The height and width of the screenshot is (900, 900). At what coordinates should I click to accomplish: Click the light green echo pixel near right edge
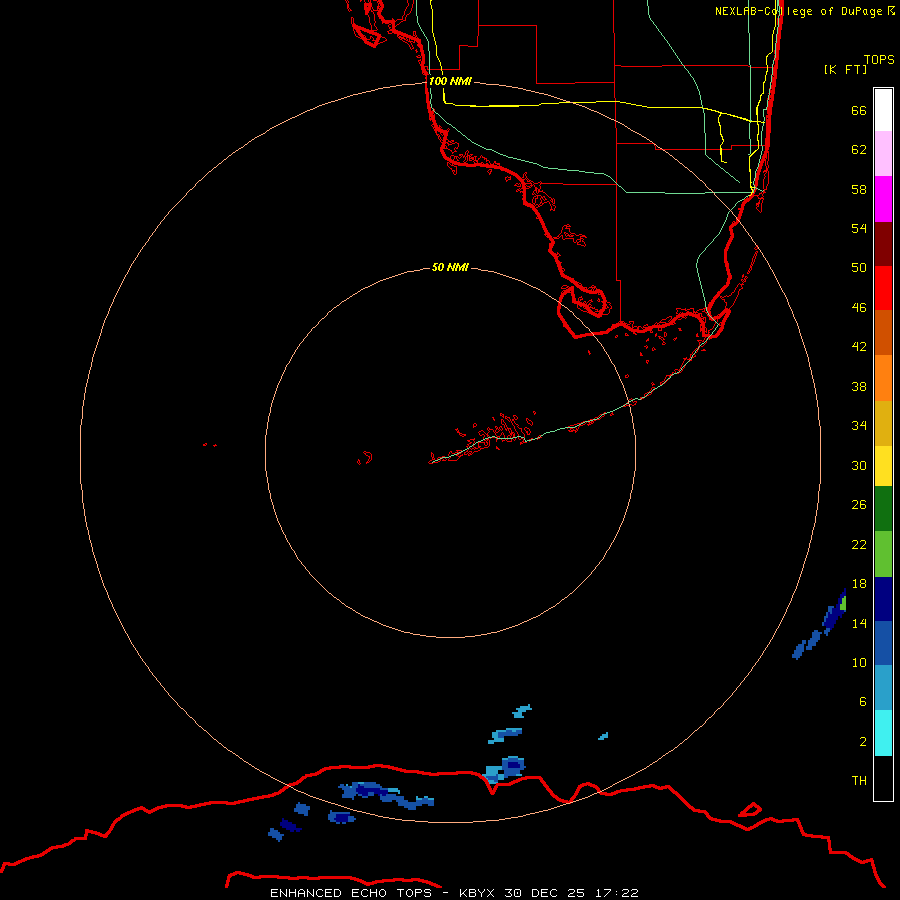point(843,603)
